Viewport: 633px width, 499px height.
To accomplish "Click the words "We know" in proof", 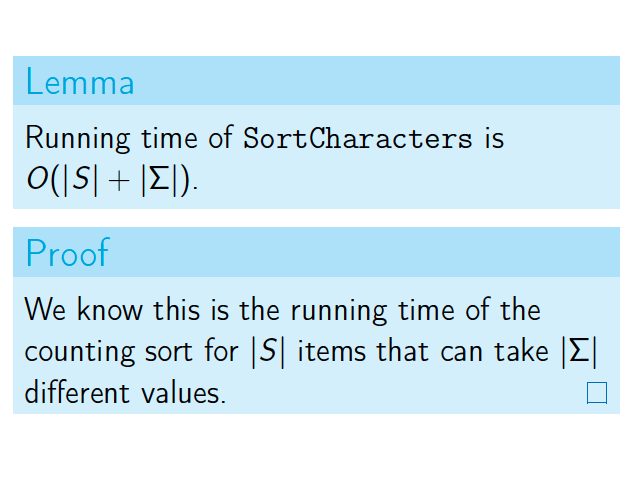I will coord(84,310).
